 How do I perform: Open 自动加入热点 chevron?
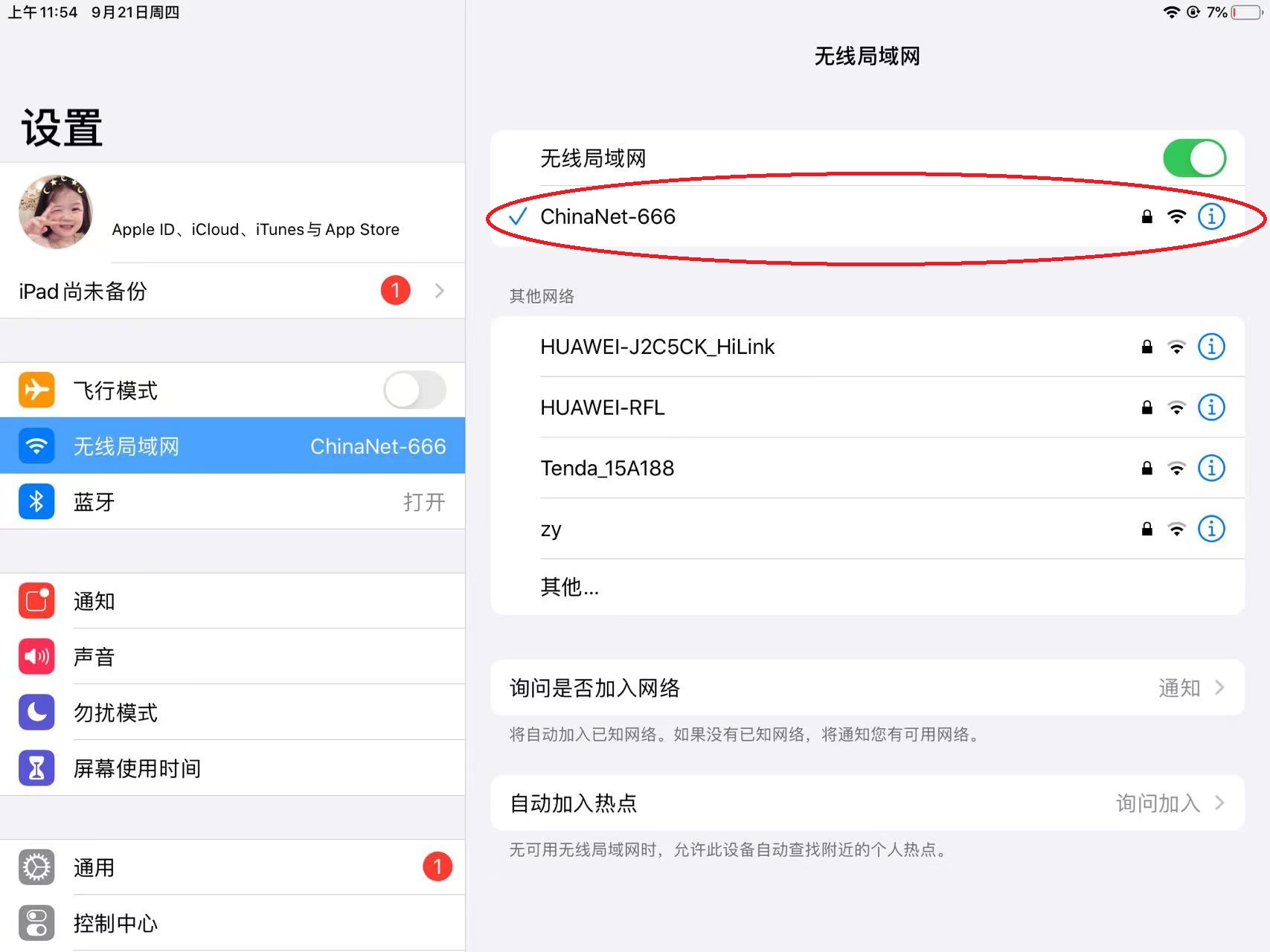click(1219, 803)
